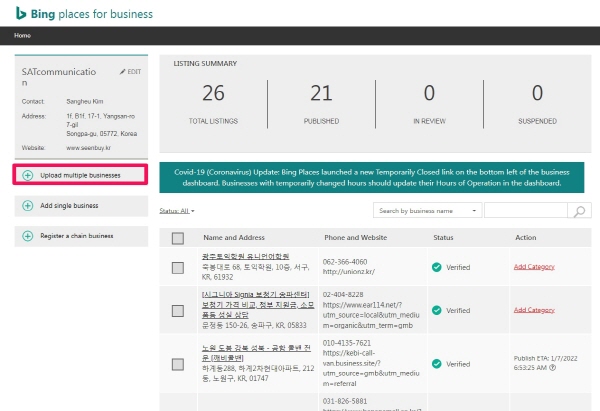This screenshot has width=600, height=411.
Task: Click contact name Sangheu Kim
Action: pyautogui.click(x=85, y=101)
